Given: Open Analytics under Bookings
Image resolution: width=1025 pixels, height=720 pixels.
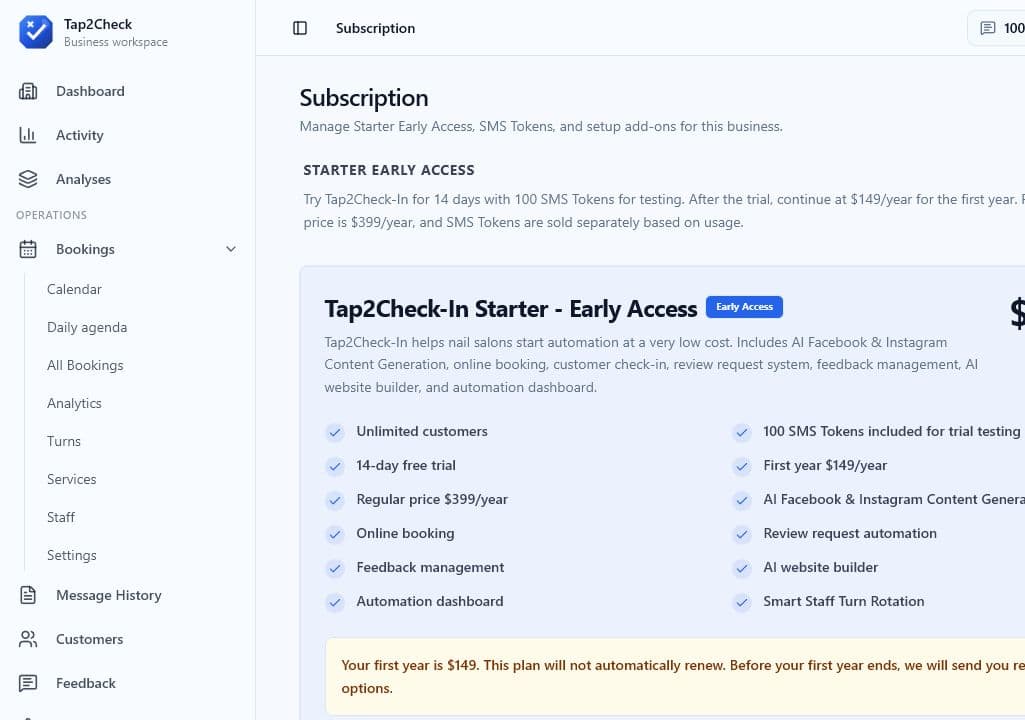Looking at the screenshot, I should click(75, 403).
